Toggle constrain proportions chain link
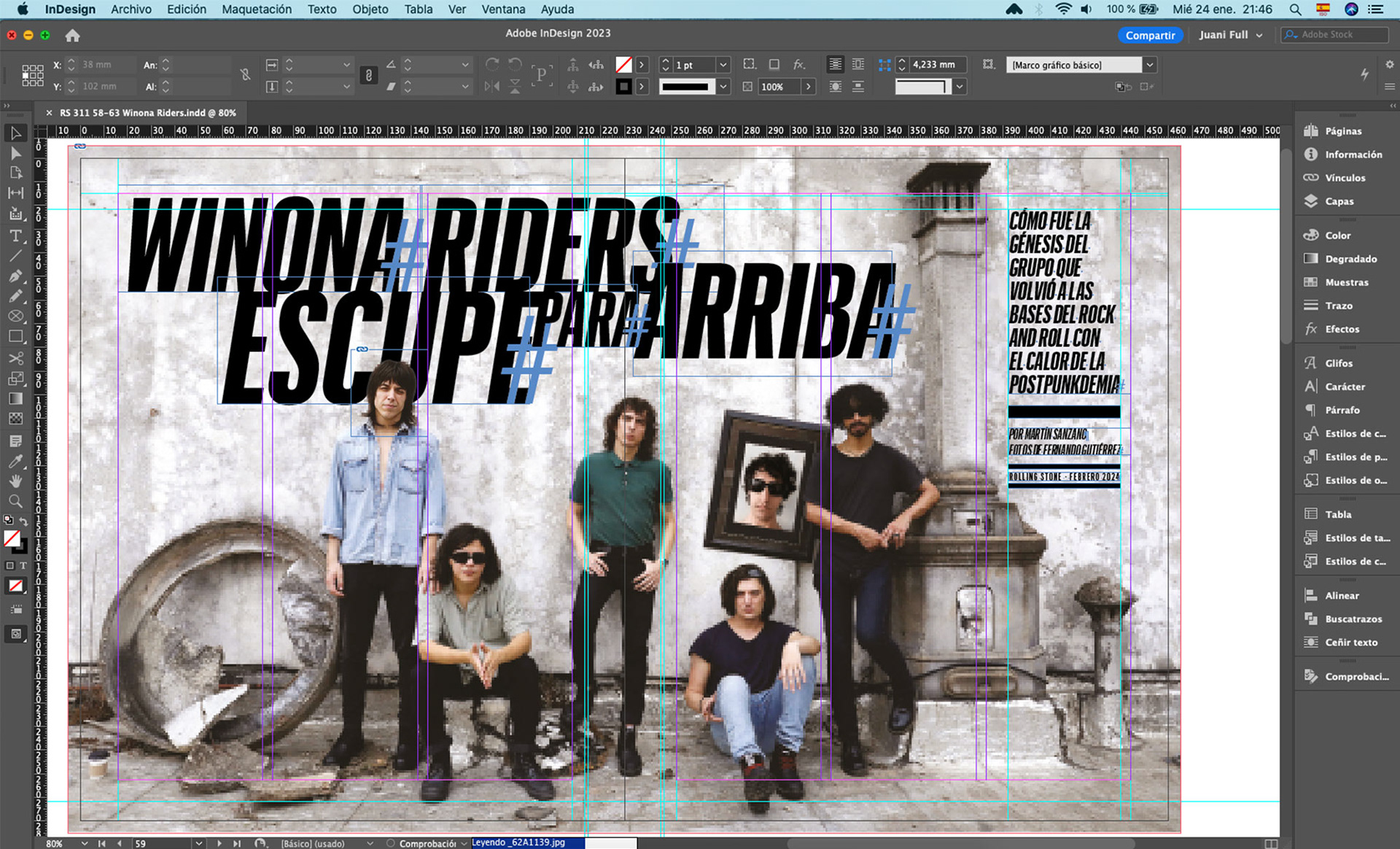This screenshot has height=849, width=1400. 368,75
